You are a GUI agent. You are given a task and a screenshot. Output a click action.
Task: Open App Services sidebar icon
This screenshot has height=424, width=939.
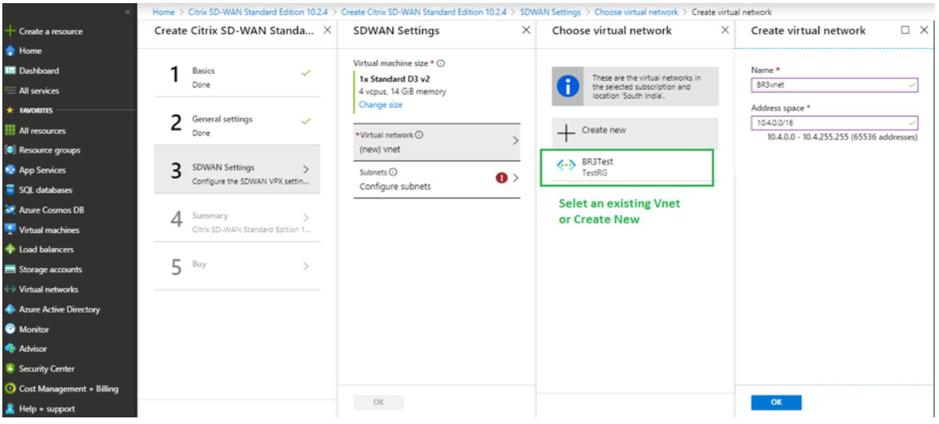click(x=9, y=170)
